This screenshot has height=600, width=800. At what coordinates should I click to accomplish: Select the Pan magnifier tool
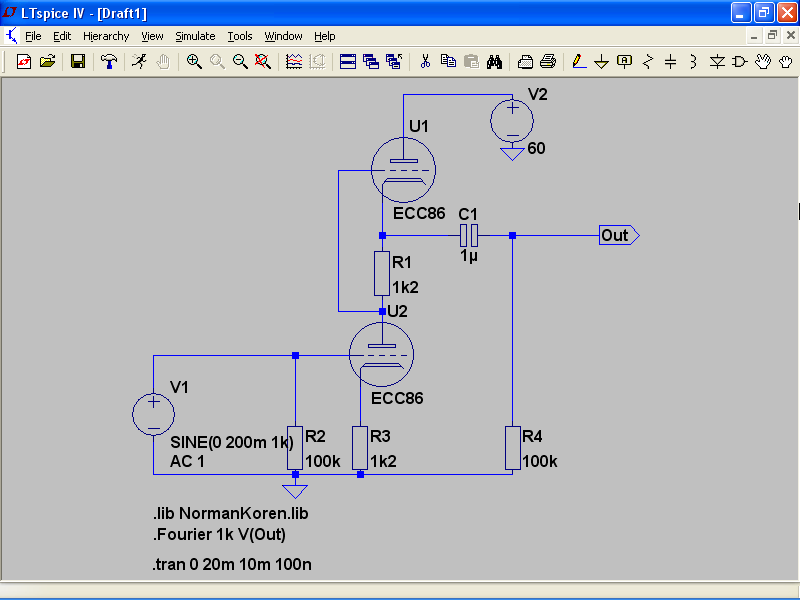(217, 62)
